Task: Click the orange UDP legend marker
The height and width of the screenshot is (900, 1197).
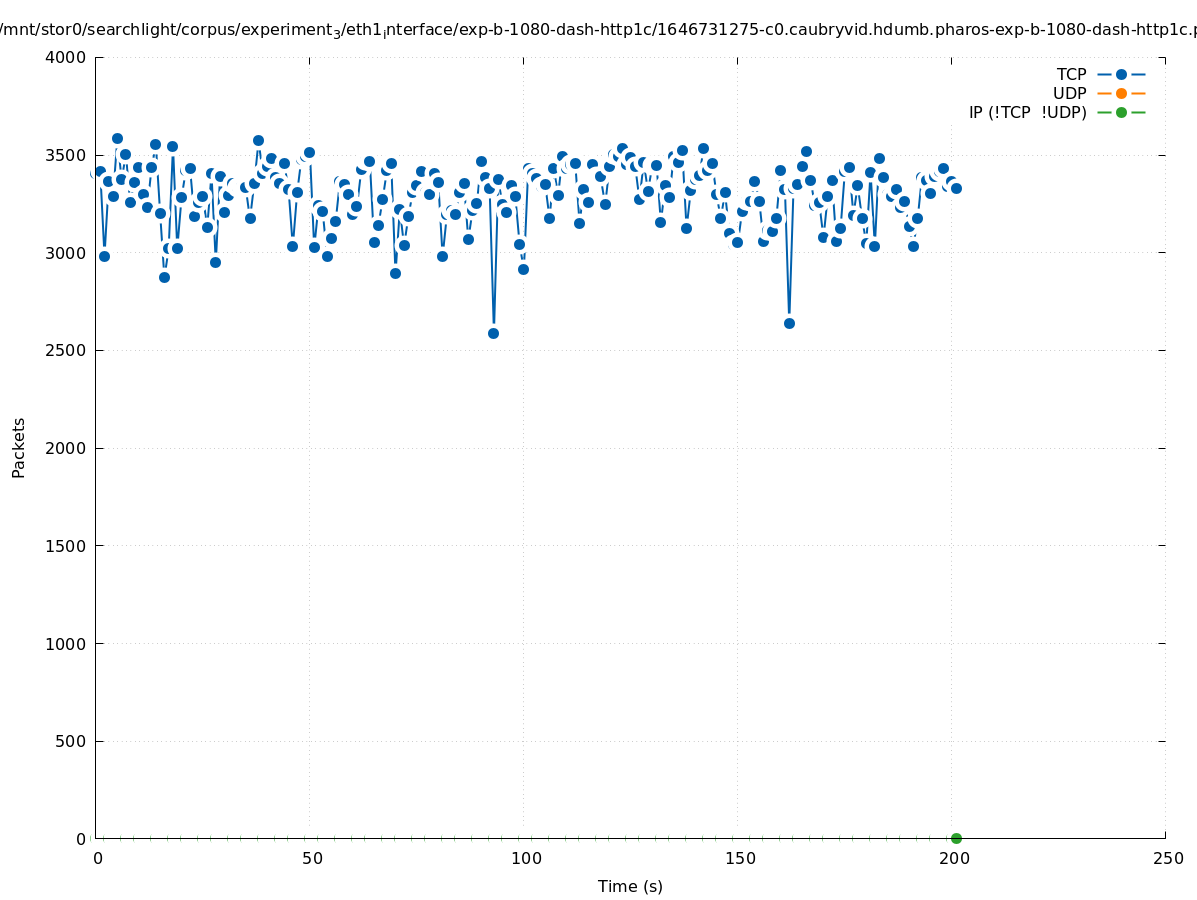Action: click(x=1121, y=93)
